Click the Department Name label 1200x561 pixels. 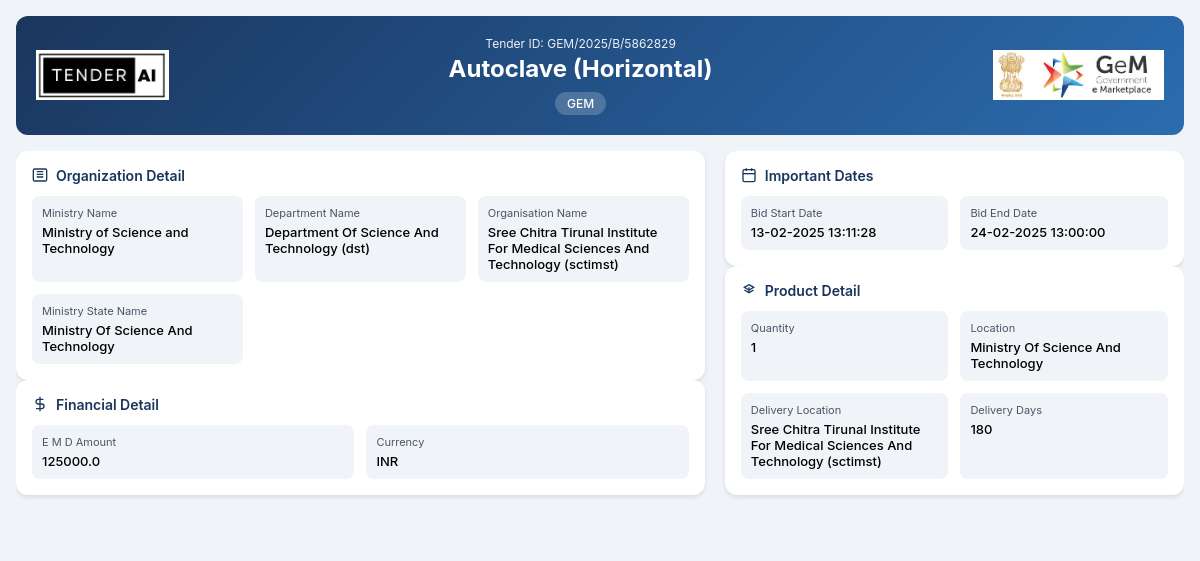(x=312, y=213)
